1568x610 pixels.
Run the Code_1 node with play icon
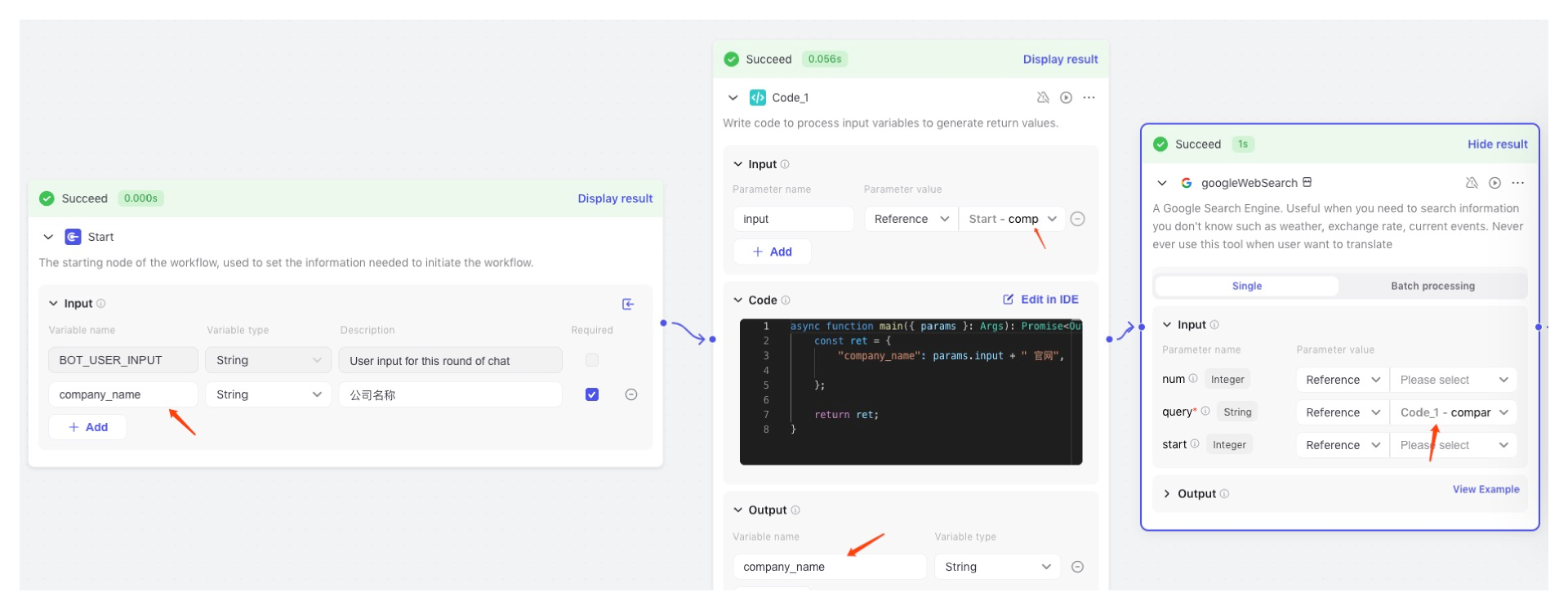point(1066,98)
